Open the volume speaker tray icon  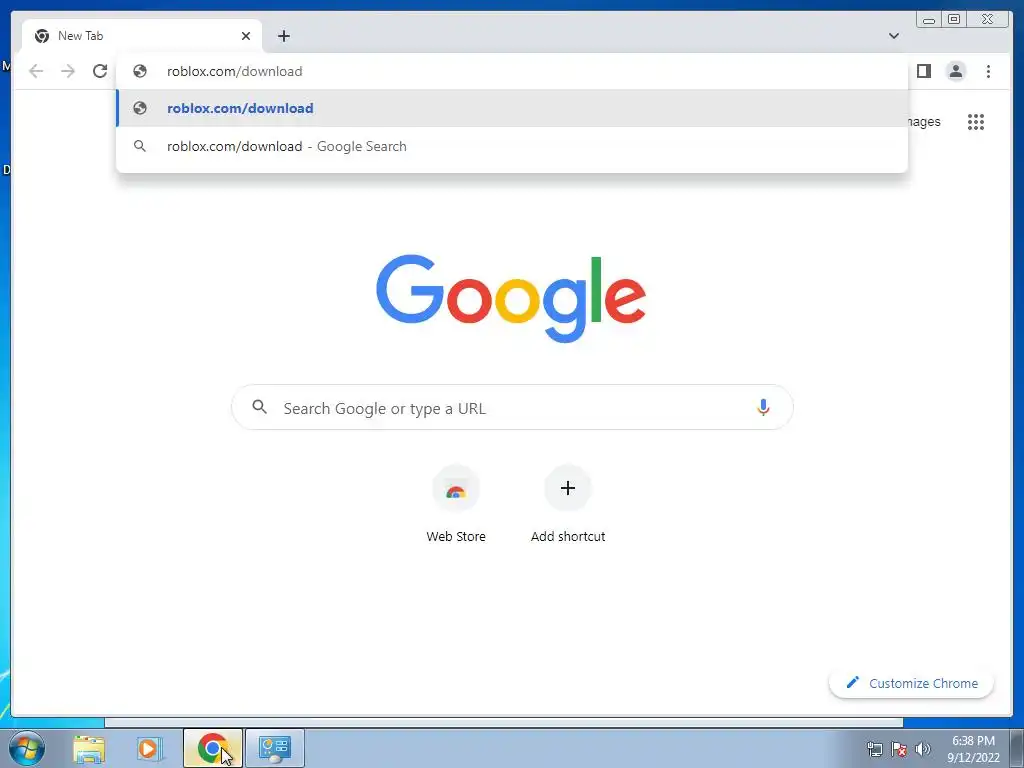point(923,749)
